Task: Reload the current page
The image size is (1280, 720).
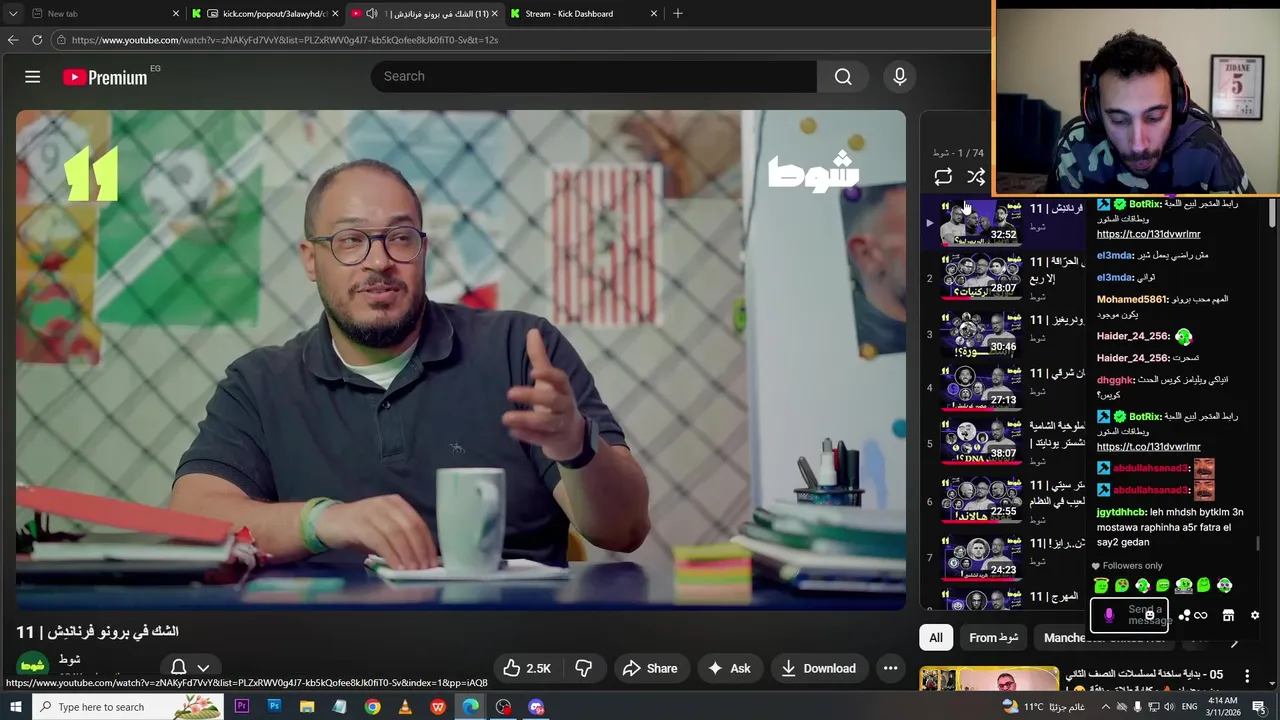Action: 37,40
